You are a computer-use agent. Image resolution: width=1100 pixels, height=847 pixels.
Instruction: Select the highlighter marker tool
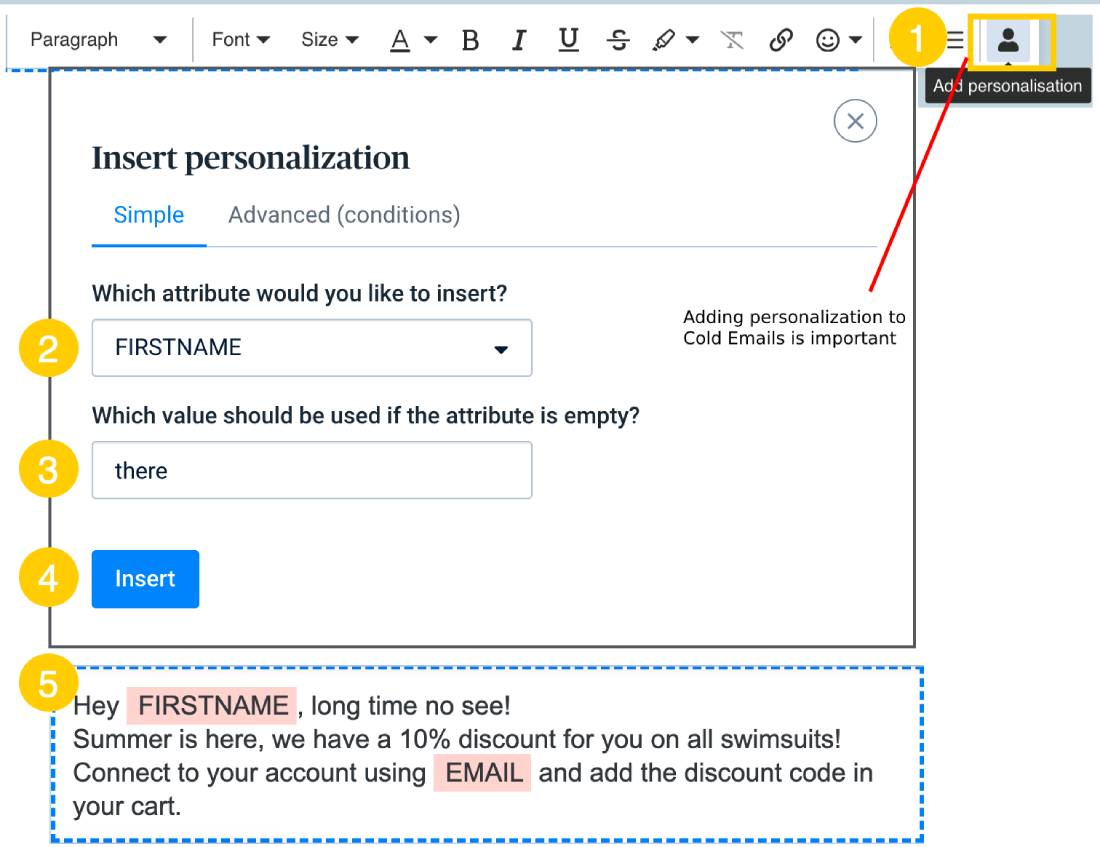coord(664,40)
